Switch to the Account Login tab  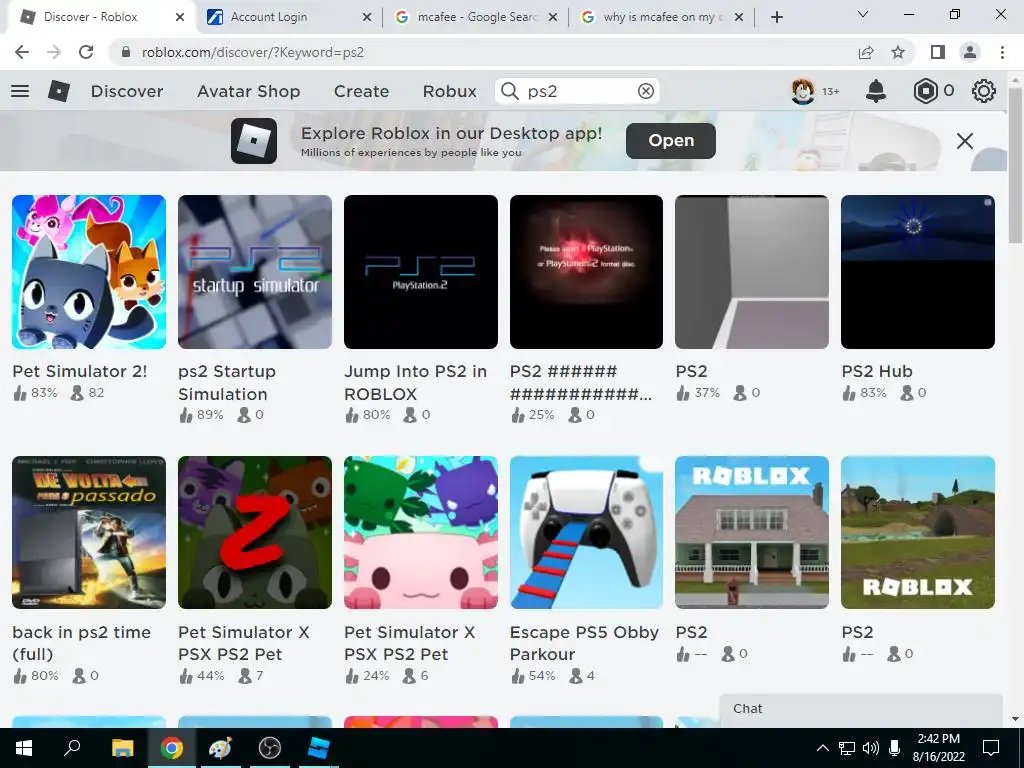coord(288,17)
